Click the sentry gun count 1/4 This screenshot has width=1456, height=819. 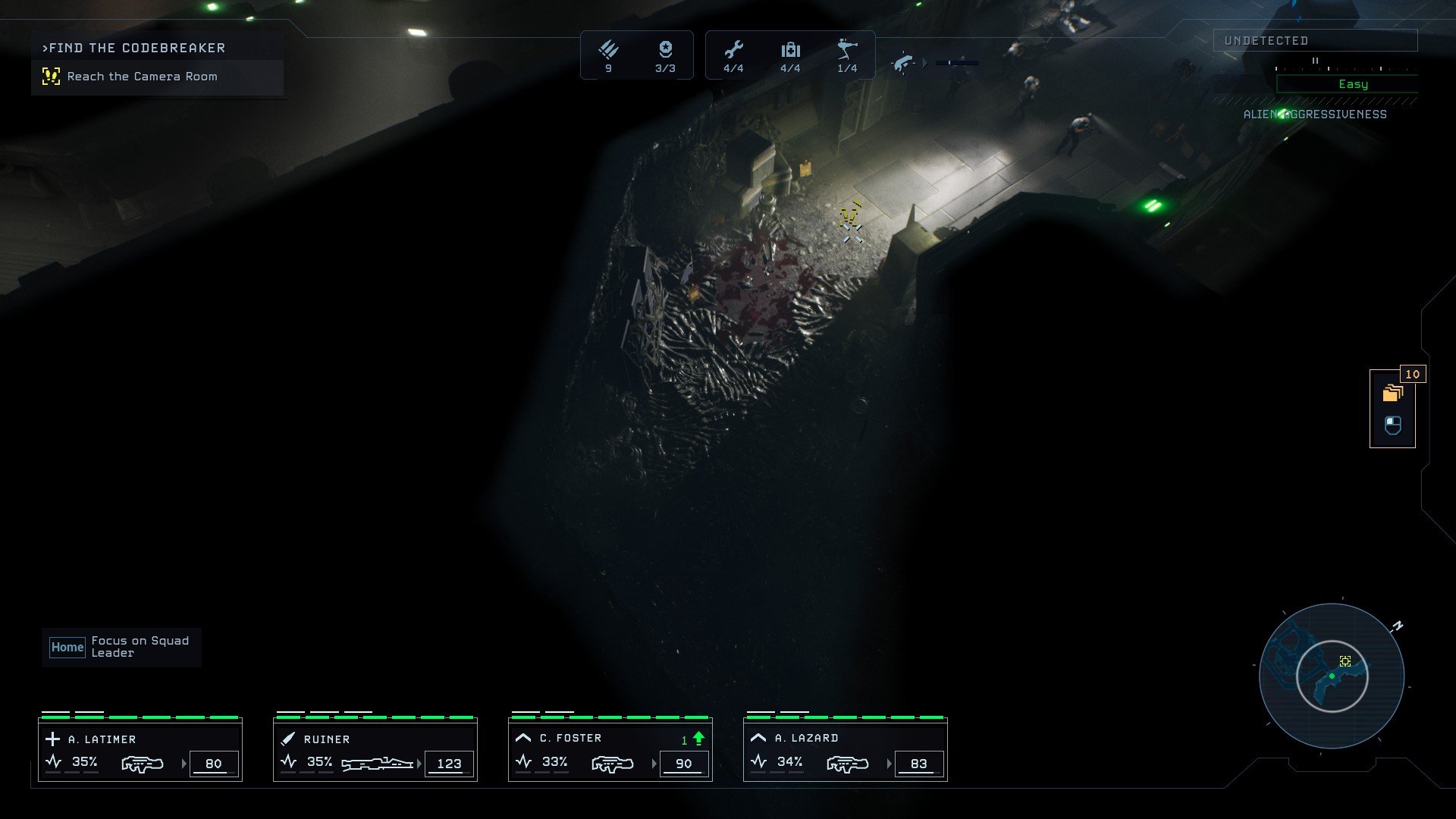tap(847, 68)
